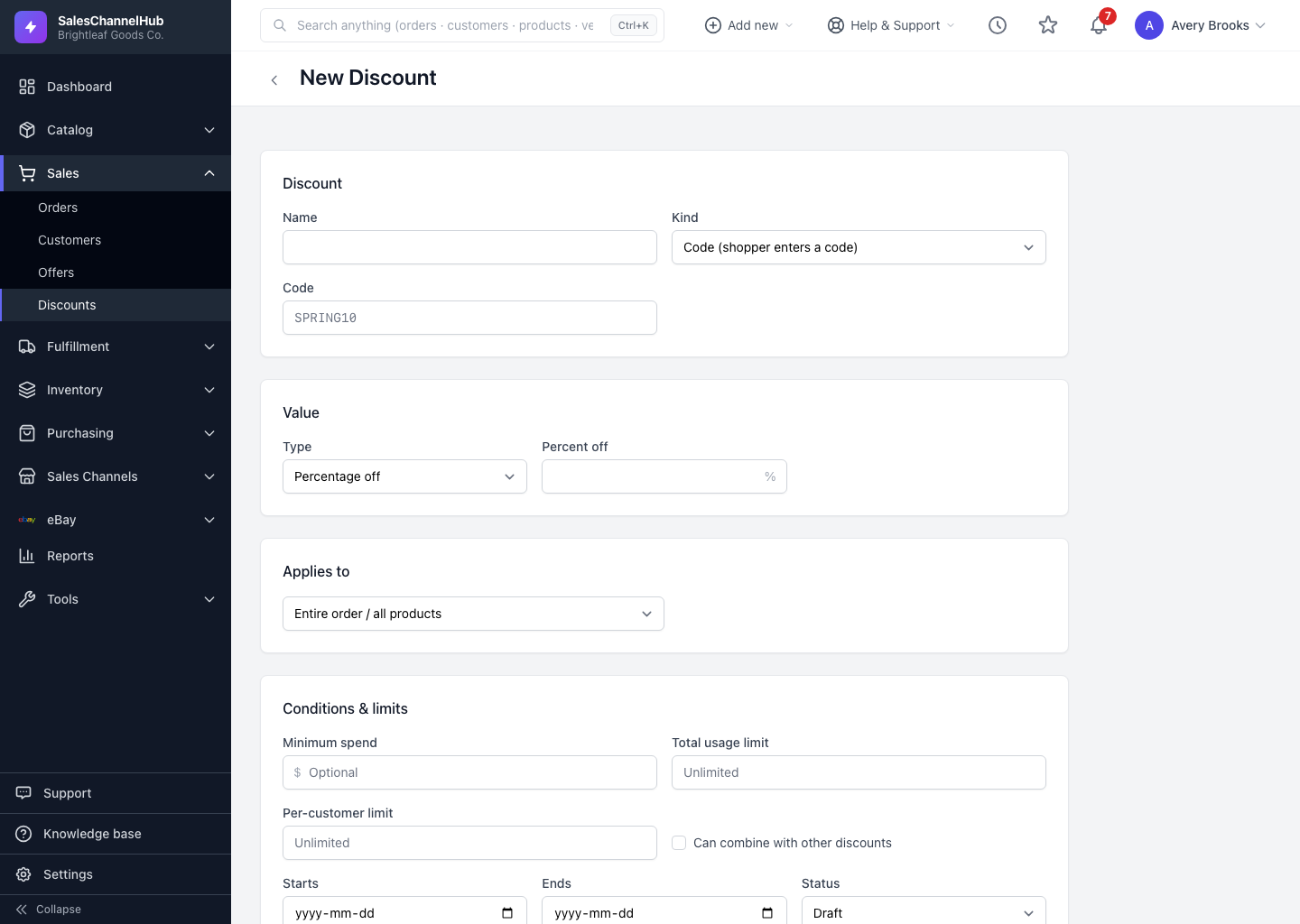Open the Support link label
This screenshot has height=924, width=1300.
pos(68,793)
